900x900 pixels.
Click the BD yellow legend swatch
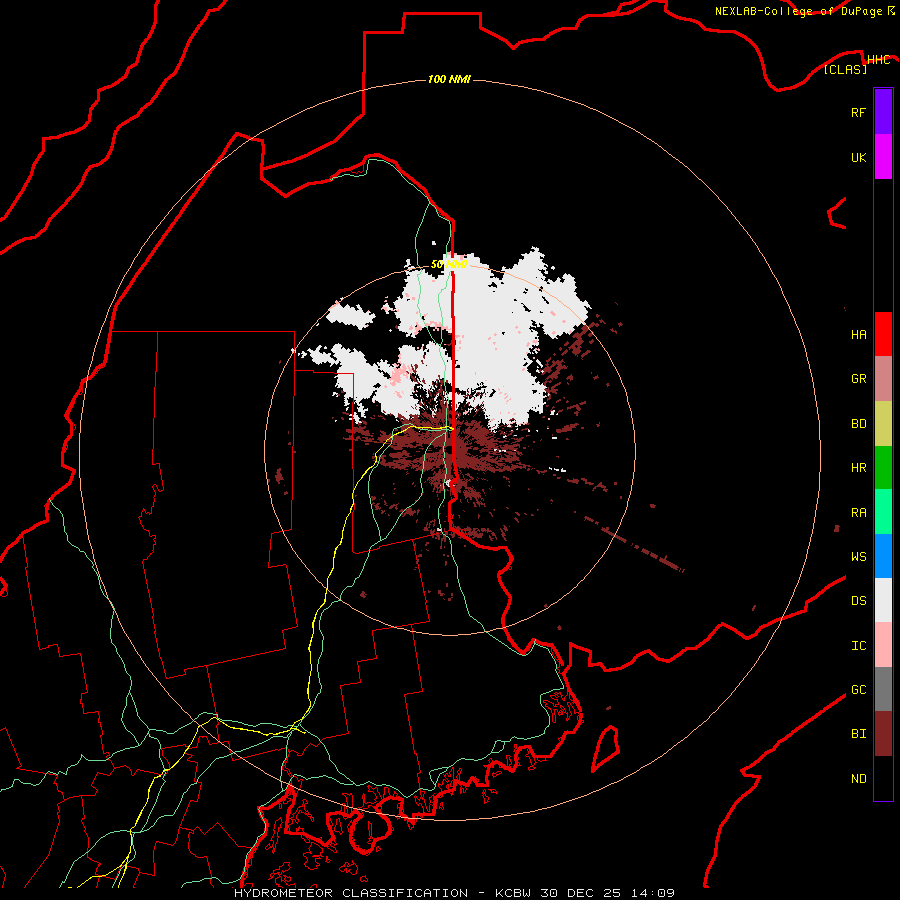click(x=883, y=424)
